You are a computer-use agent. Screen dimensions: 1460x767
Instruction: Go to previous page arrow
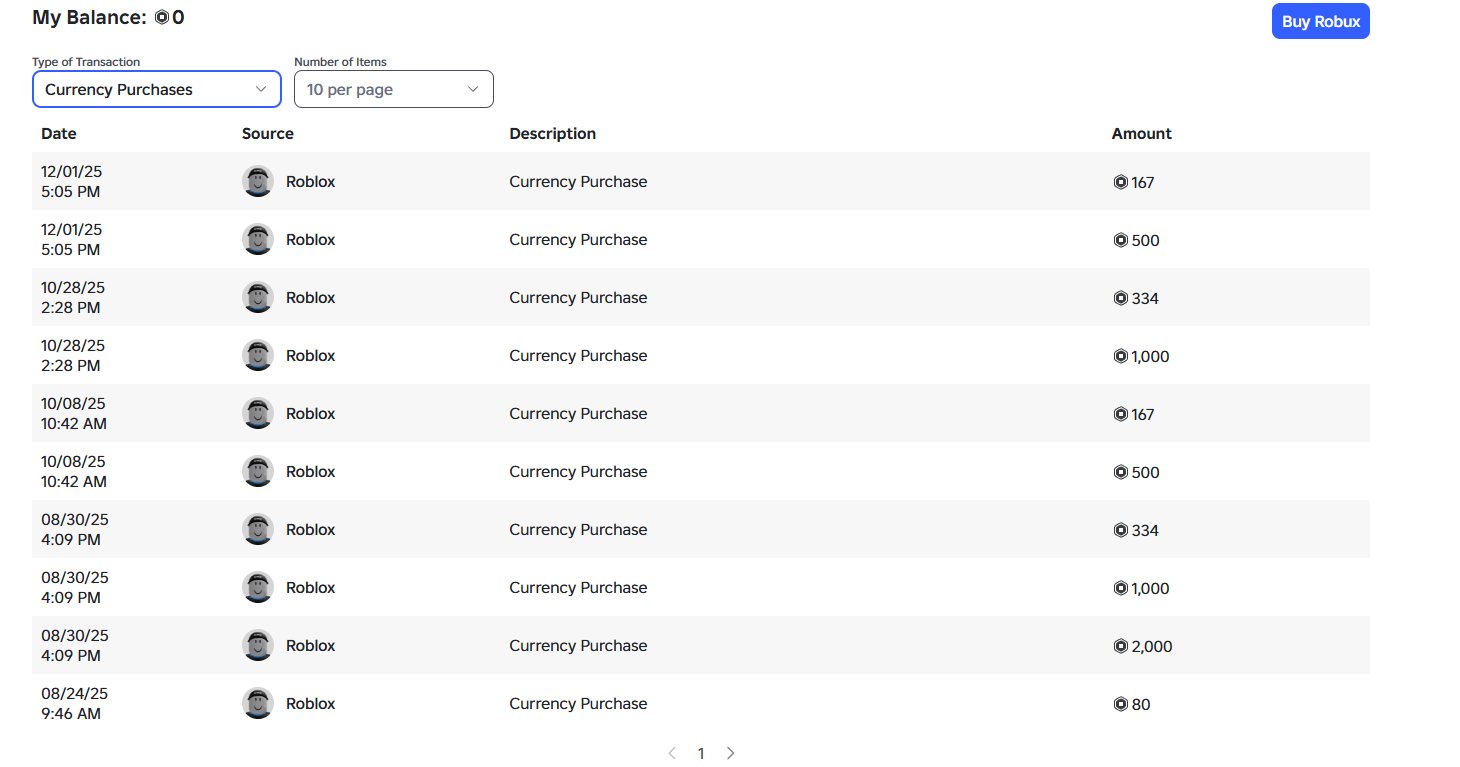tap(672, 753)
